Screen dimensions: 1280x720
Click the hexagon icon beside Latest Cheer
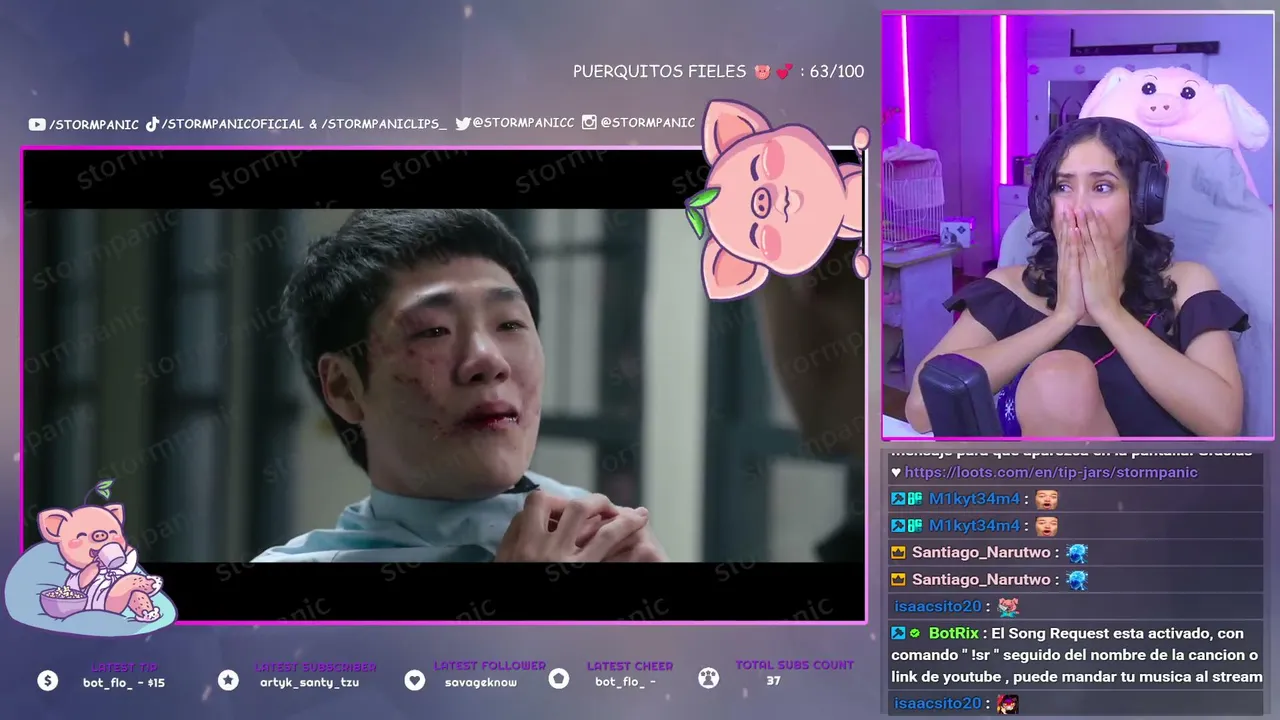pos(559,679)
